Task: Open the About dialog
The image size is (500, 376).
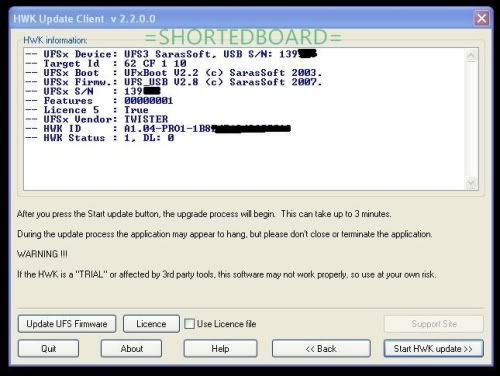Action: tap(132, 349)
